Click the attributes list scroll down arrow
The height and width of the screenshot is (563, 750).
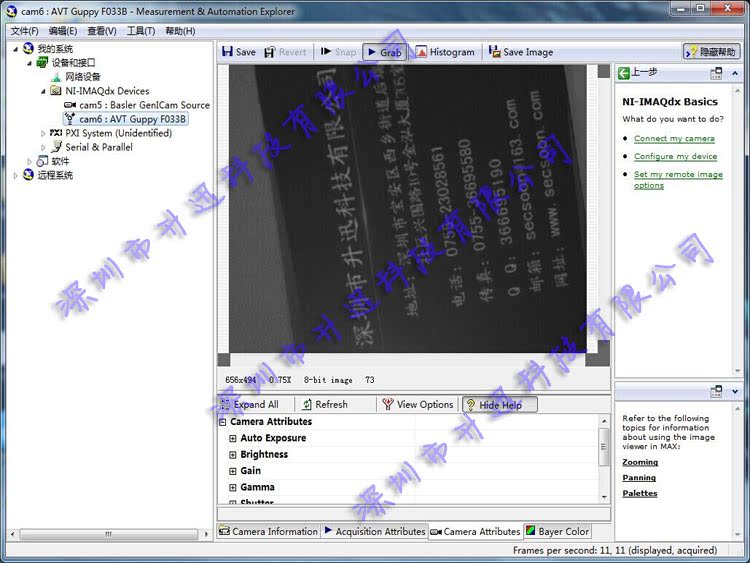pos(604,497)
